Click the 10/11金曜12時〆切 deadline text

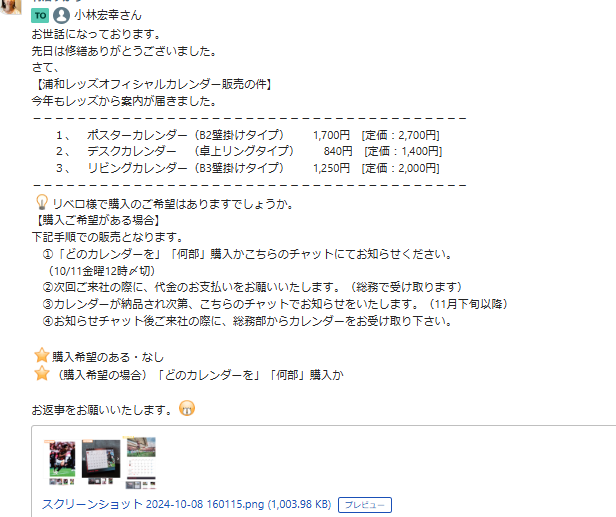(101, 271)
